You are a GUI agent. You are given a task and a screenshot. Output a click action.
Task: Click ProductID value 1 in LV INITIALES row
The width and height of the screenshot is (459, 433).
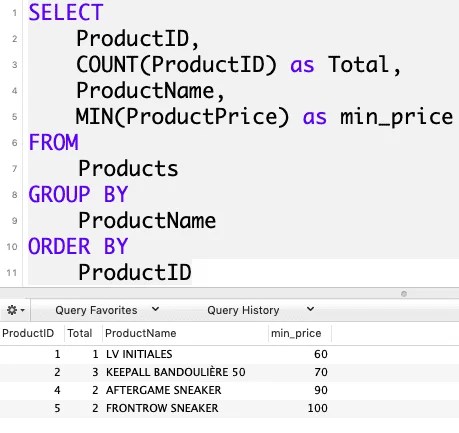pyautogui.click(x=57, y=354)
